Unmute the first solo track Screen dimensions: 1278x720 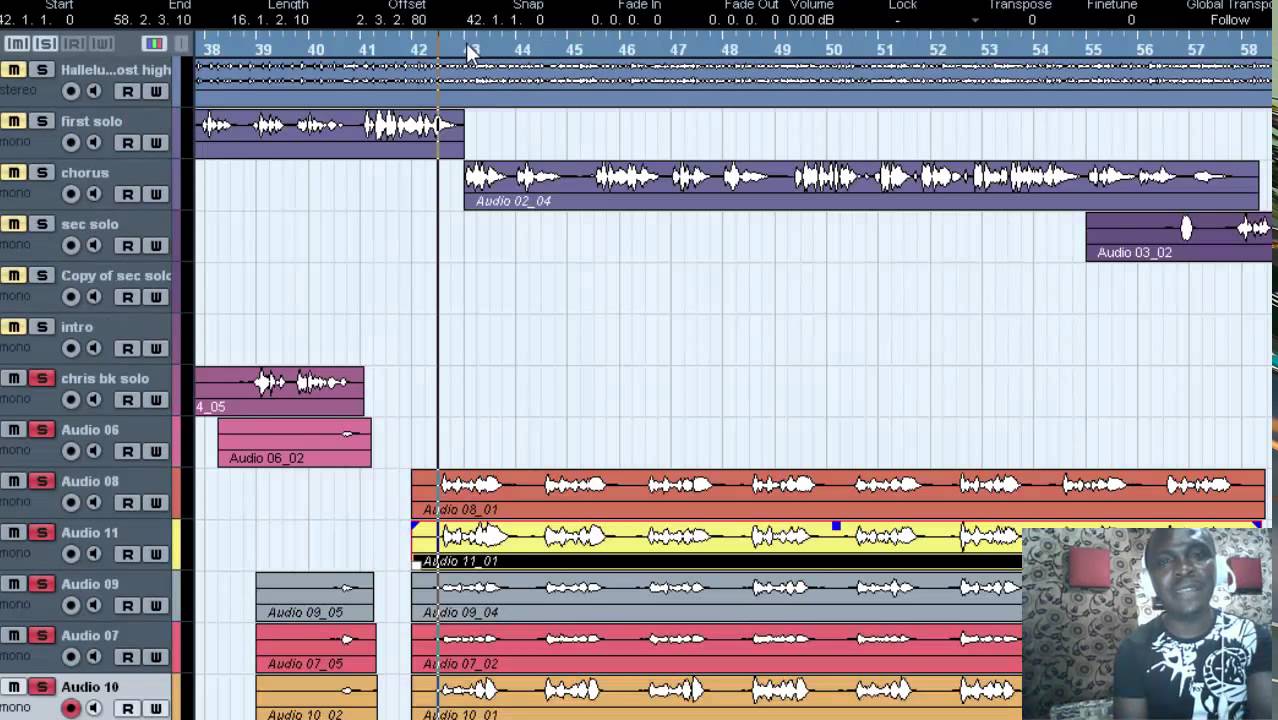(14, 121)
